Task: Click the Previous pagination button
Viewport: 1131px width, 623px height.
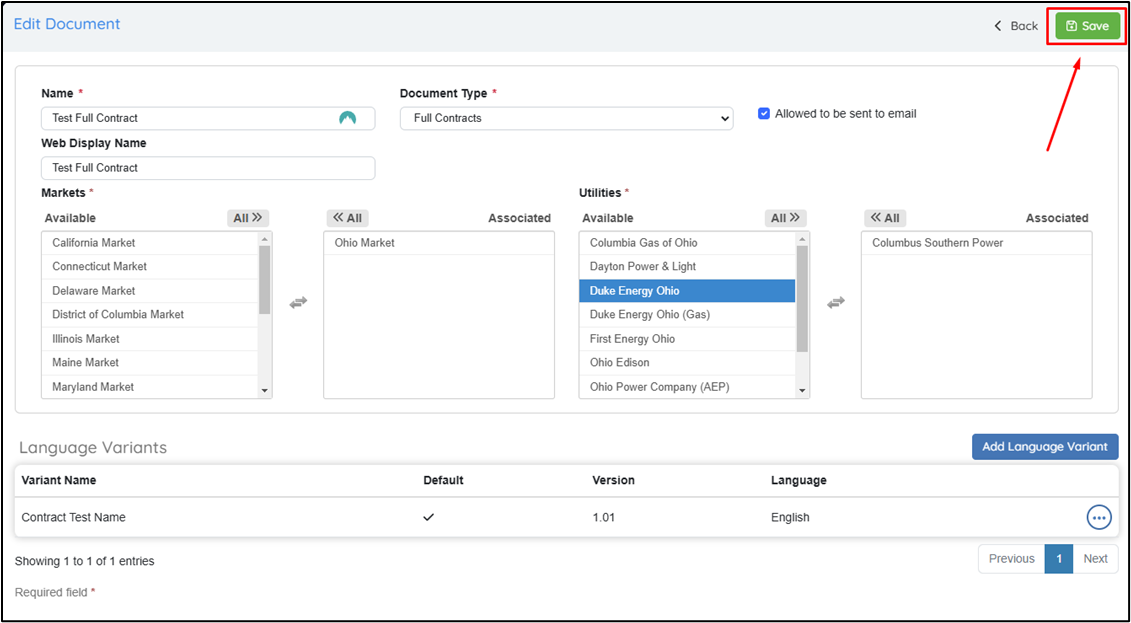Action: [x=1011, y=559]
